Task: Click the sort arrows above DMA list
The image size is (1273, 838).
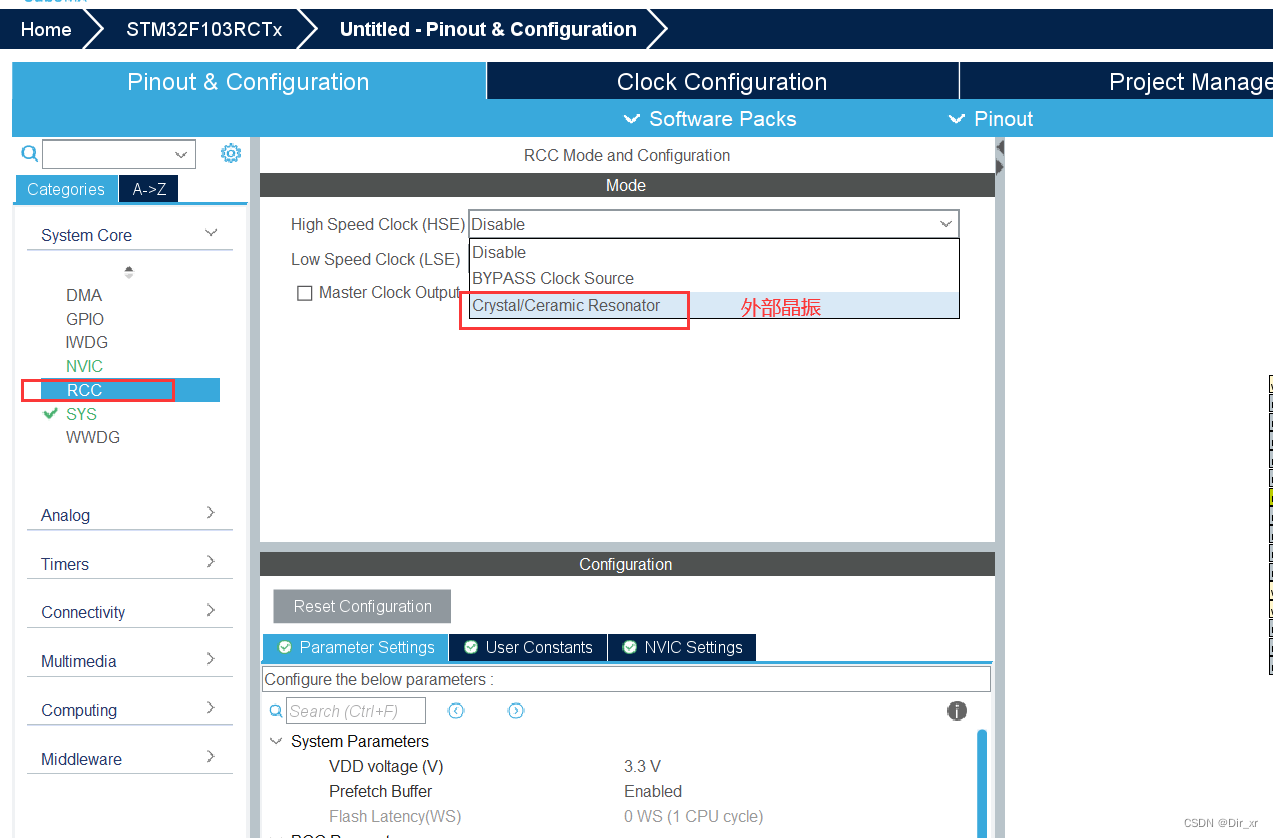Action: (128, 272)
